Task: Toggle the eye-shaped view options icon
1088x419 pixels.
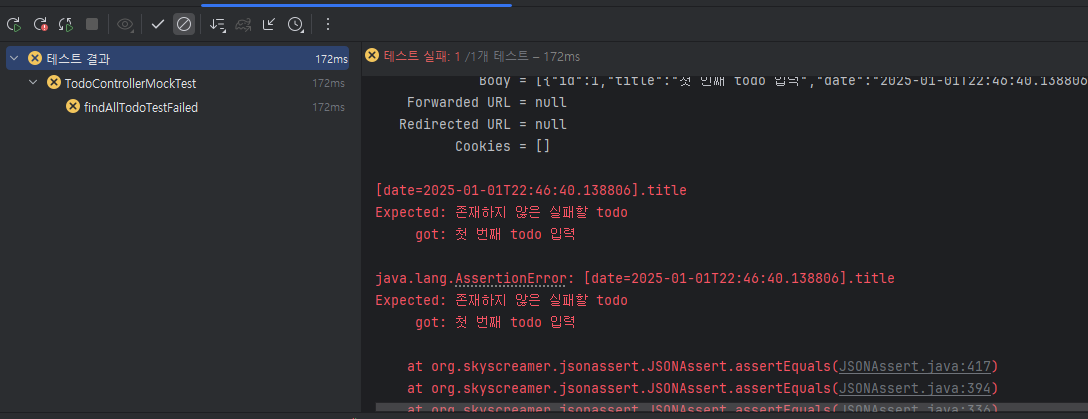Action: pyautogui.click(x=125, y=24)
